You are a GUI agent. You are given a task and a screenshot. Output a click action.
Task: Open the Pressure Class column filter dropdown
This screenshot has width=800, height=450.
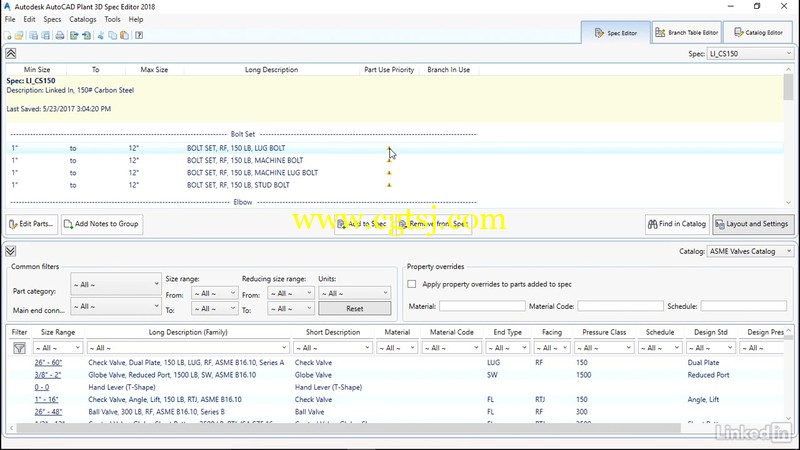click(604, 348)
